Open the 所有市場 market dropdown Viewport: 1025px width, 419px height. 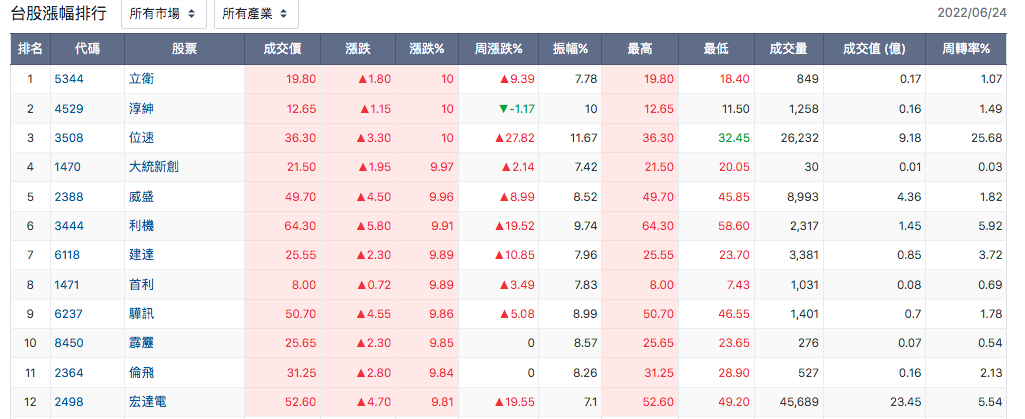point(163,14)
